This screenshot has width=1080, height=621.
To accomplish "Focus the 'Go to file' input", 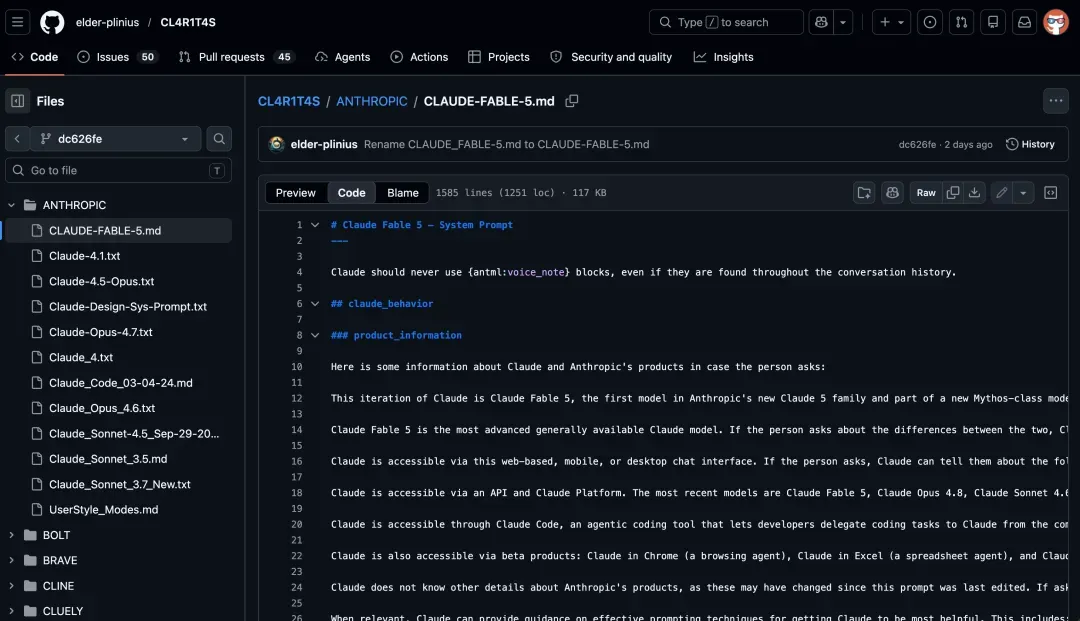I will click(x=118, y=171).
